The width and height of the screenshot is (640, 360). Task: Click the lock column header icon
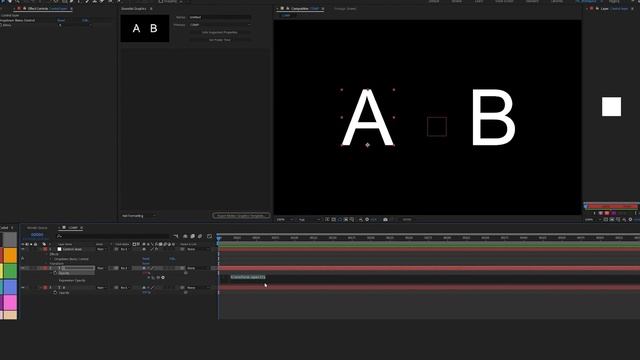coord(36,244)
